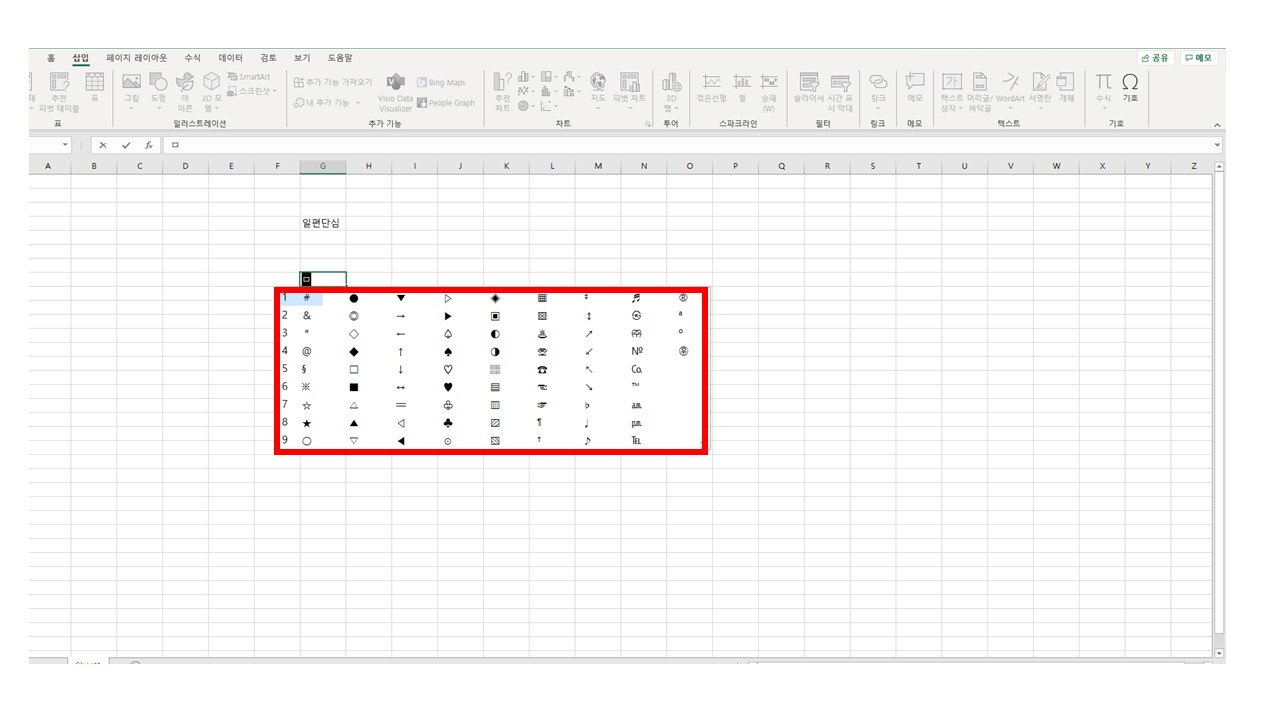Click the 시간 표시 막대 icon
The width and height of the screenshot is (1280, 720).
[x=841, y=92]
